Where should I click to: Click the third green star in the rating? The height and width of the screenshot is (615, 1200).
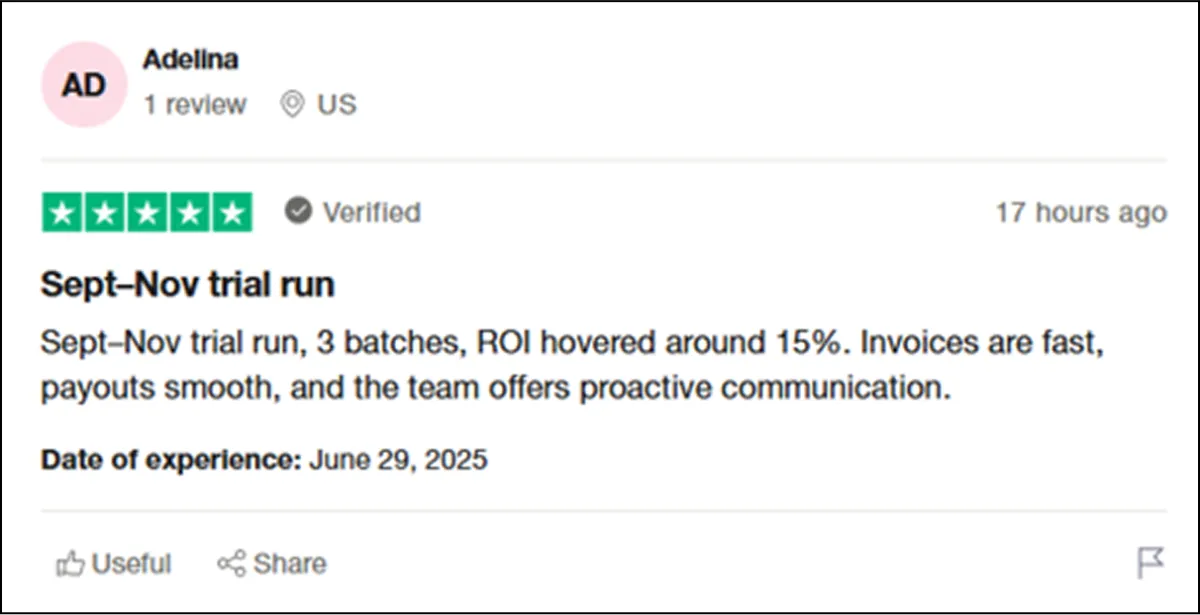(147, 212)
